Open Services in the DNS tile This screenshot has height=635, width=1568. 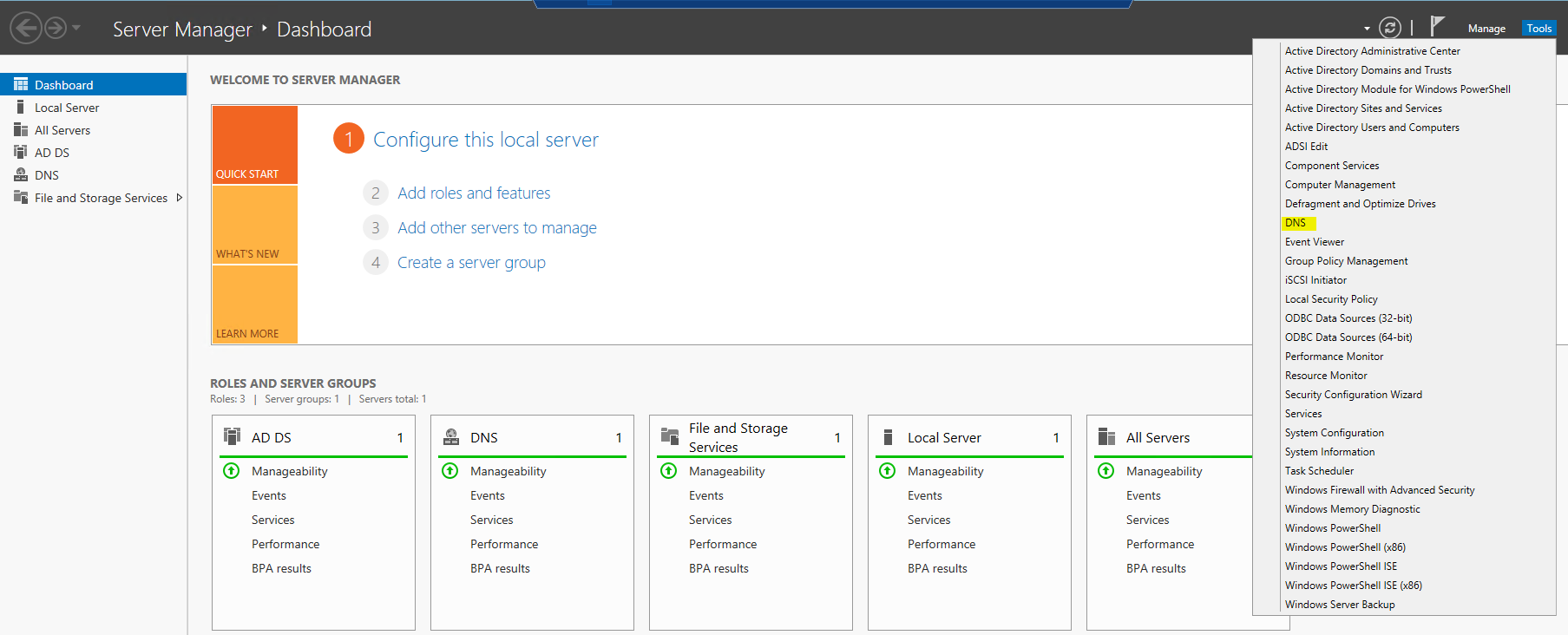[492, 520]
